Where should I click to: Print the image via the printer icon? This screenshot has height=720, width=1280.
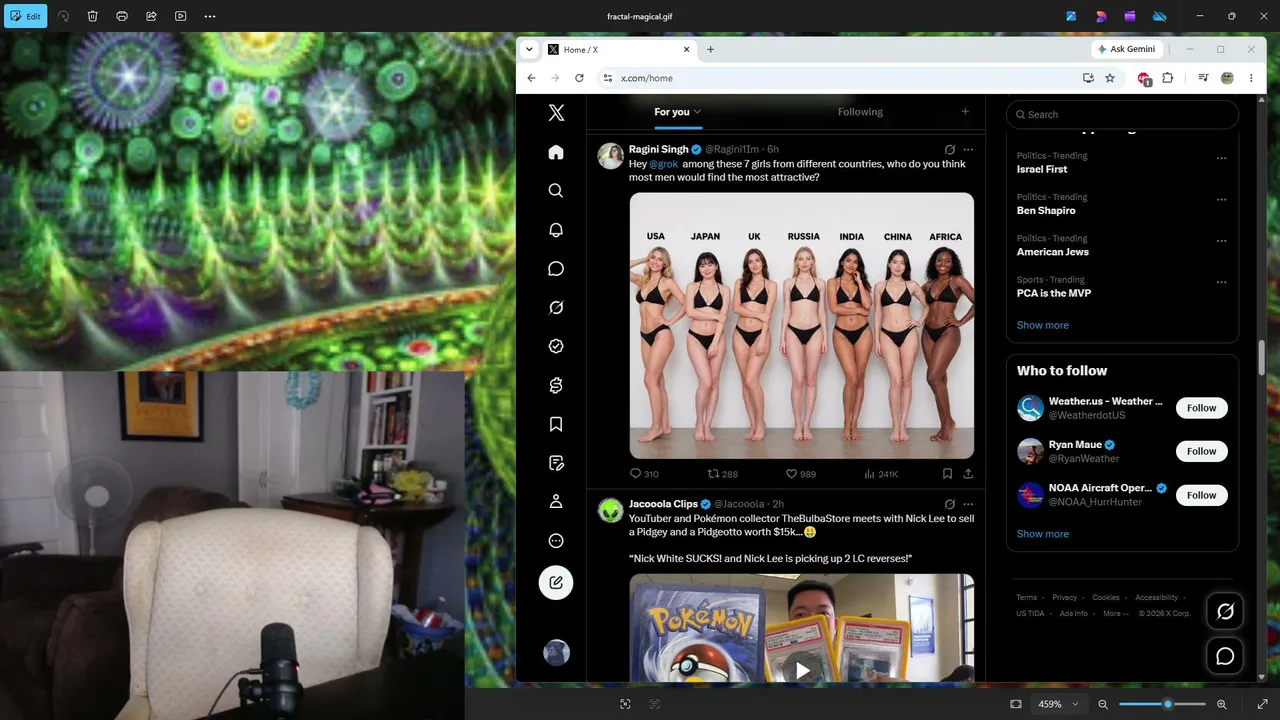coord(122,16)
